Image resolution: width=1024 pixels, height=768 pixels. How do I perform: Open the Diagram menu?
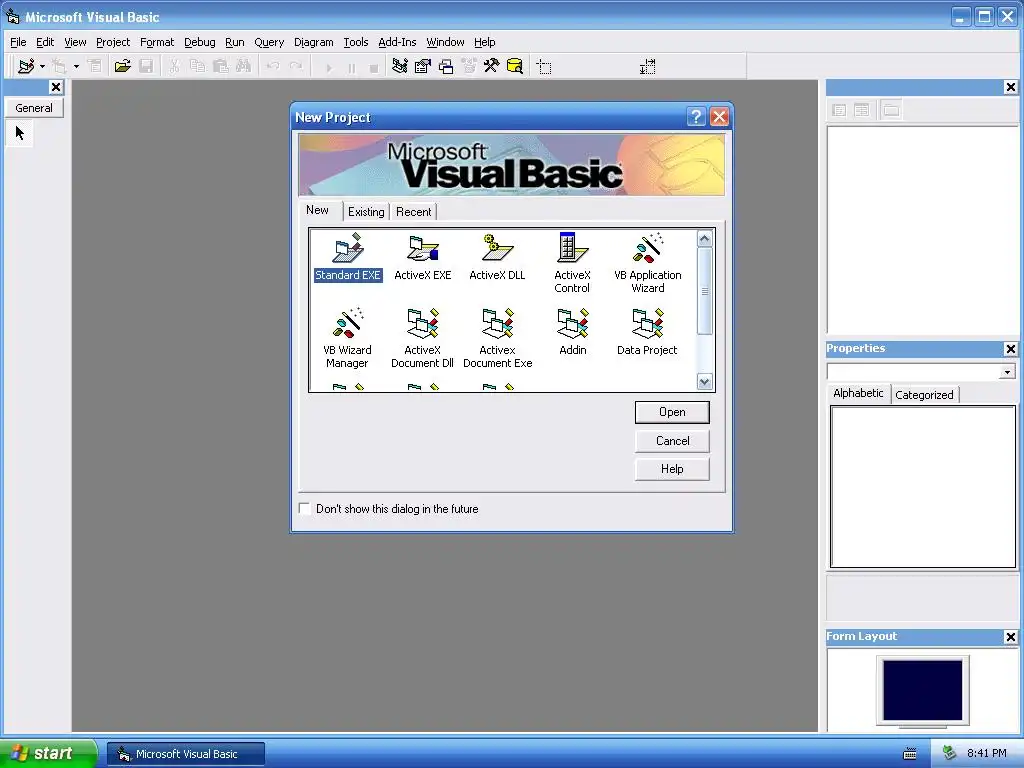click(x=313, y=42)
